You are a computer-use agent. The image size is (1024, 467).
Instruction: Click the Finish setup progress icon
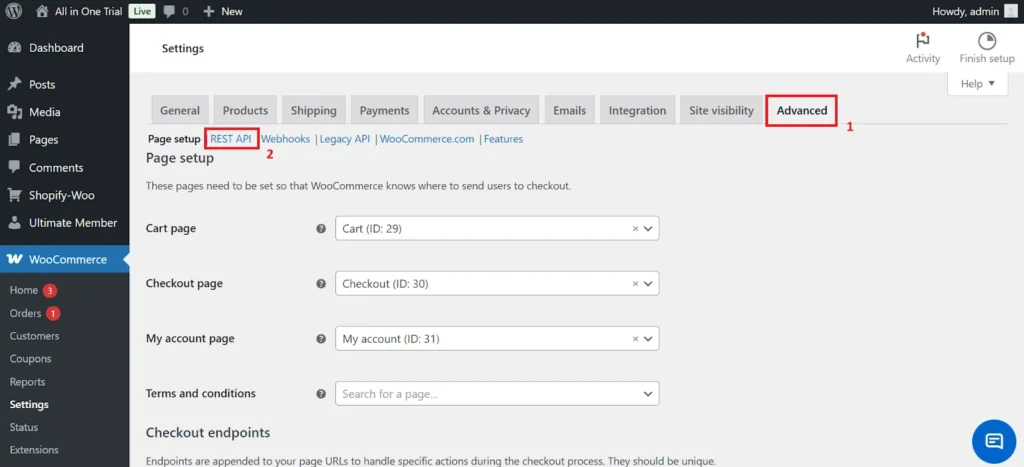pos(986,41)
